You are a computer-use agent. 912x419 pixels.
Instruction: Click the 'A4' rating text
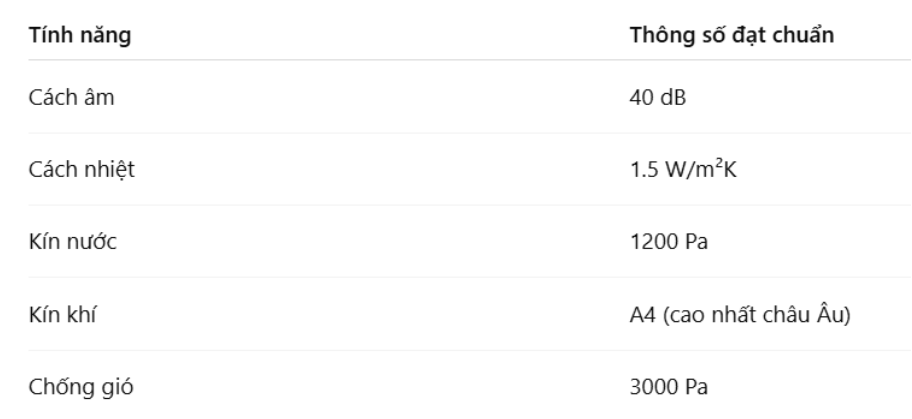point(638,314)
